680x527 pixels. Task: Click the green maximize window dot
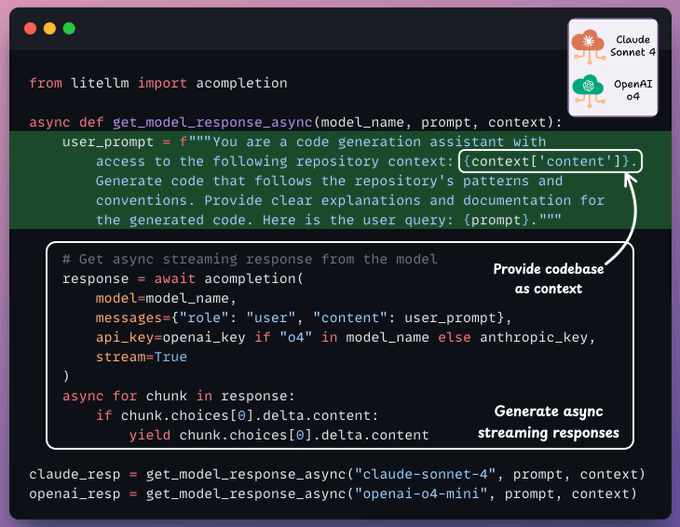(69, 29)
